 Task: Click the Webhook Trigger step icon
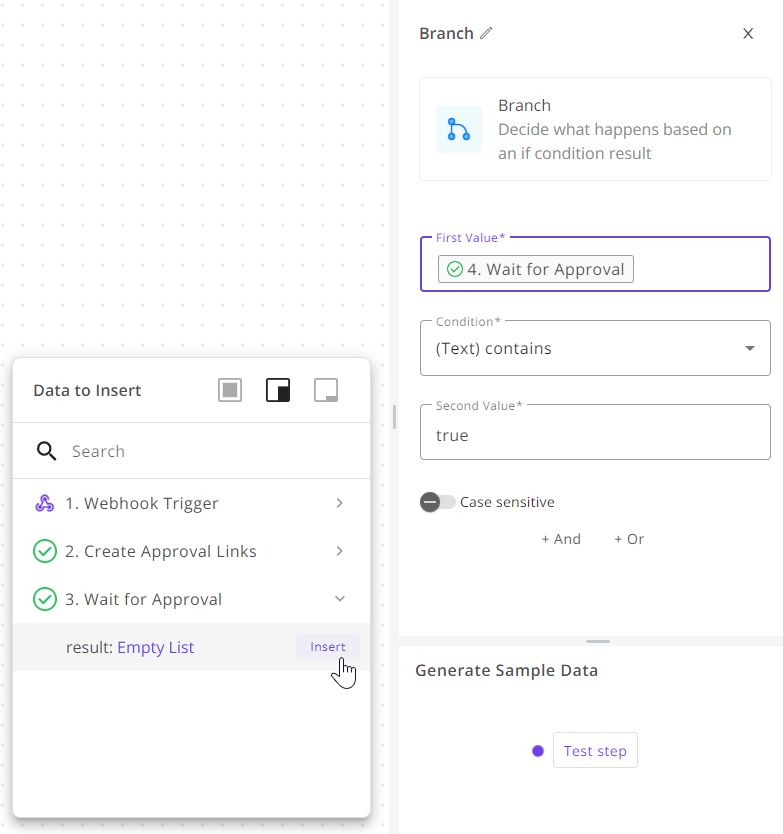coord(44,503)
